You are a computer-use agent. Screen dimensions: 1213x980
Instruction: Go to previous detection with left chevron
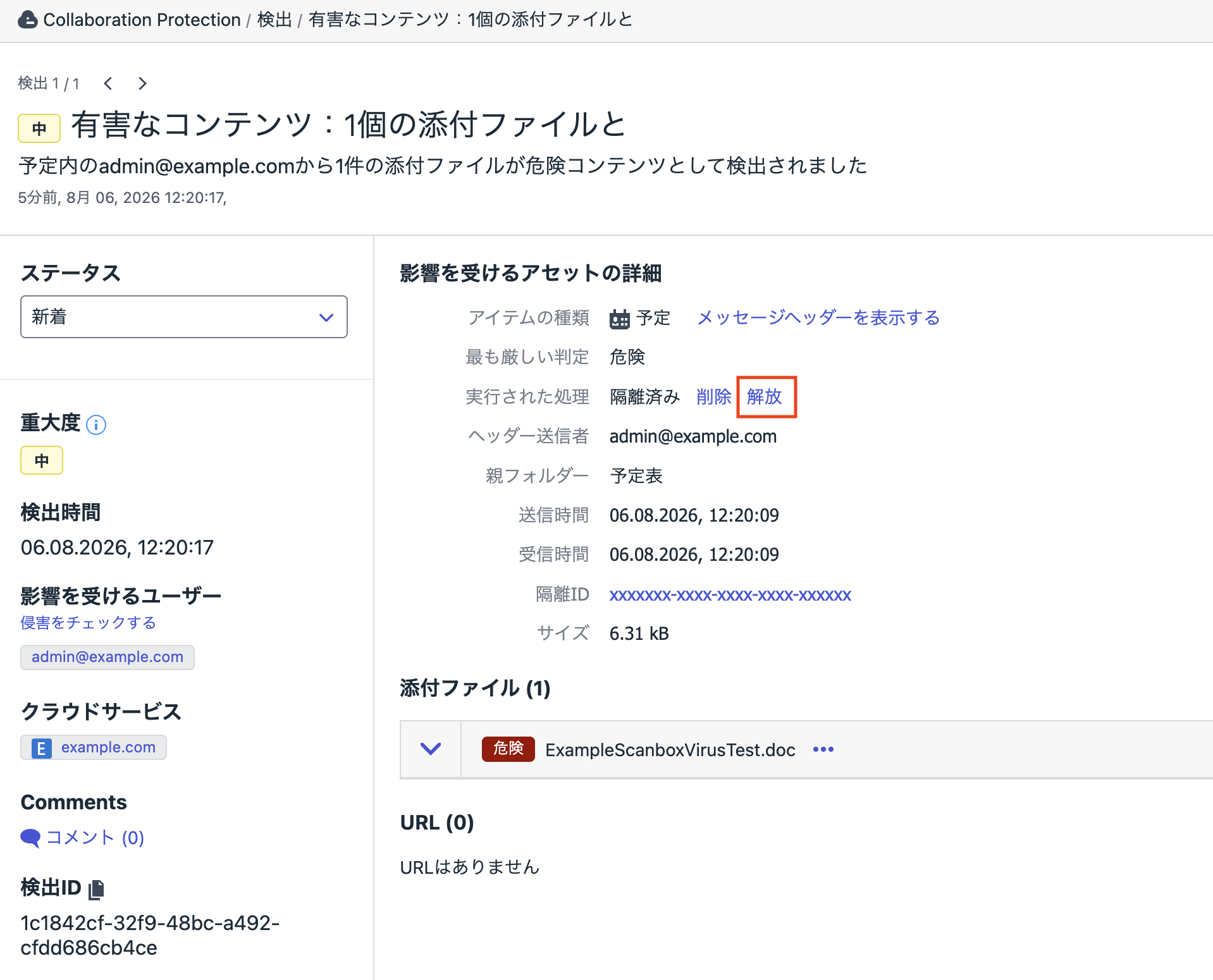coord(108,83)
